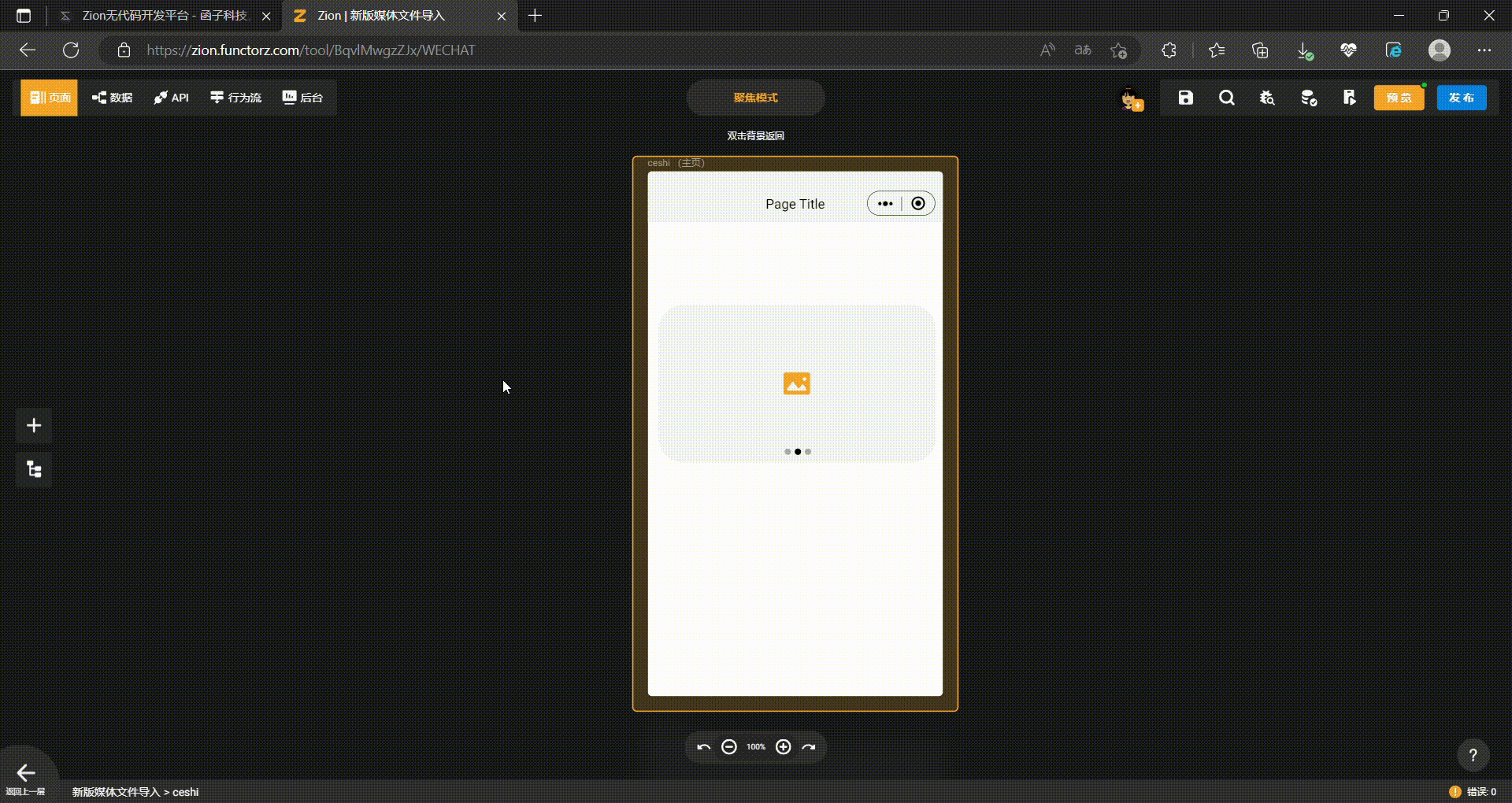This screenshot has height=803, width=1512.
Task: Open a new browser tab
Action: (x=535, y=16)
